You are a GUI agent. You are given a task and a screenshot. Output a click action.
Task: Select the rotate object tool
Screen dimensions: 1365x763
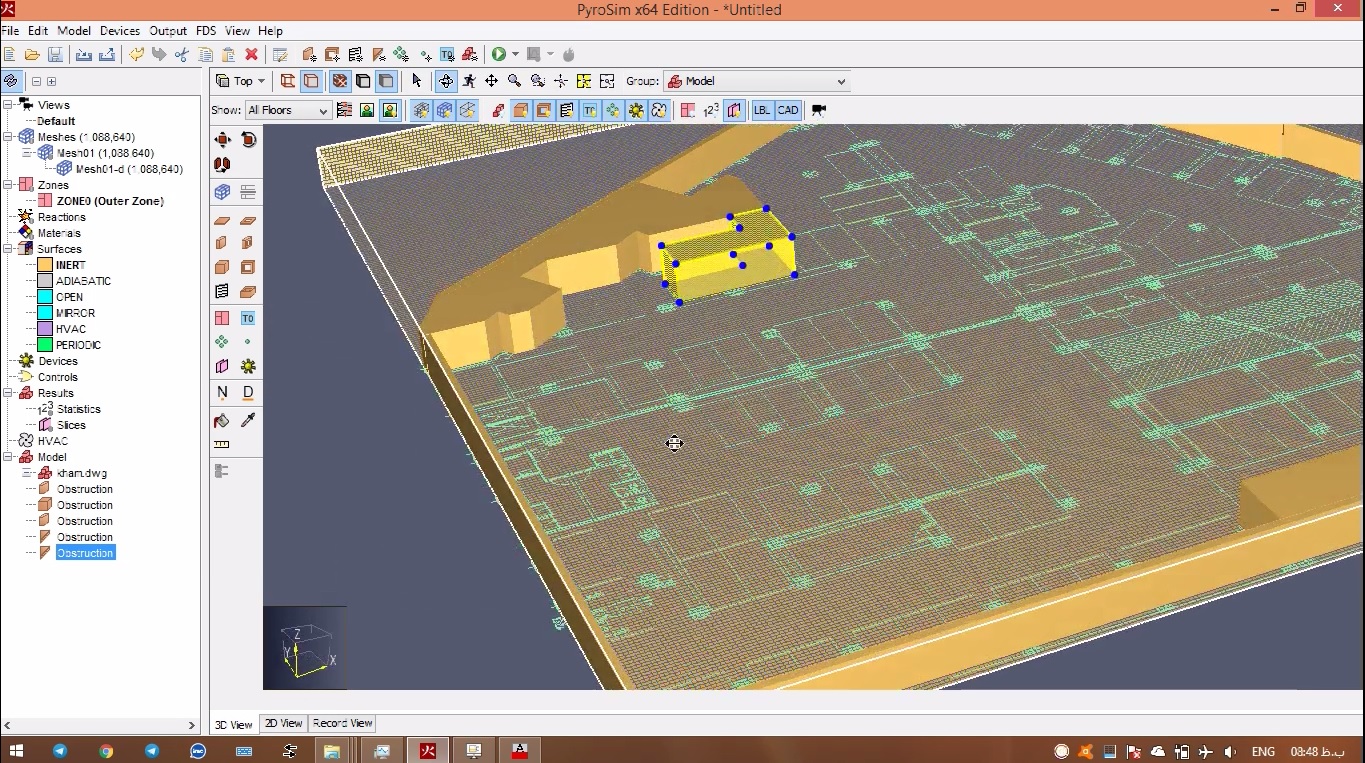(248, 140)
